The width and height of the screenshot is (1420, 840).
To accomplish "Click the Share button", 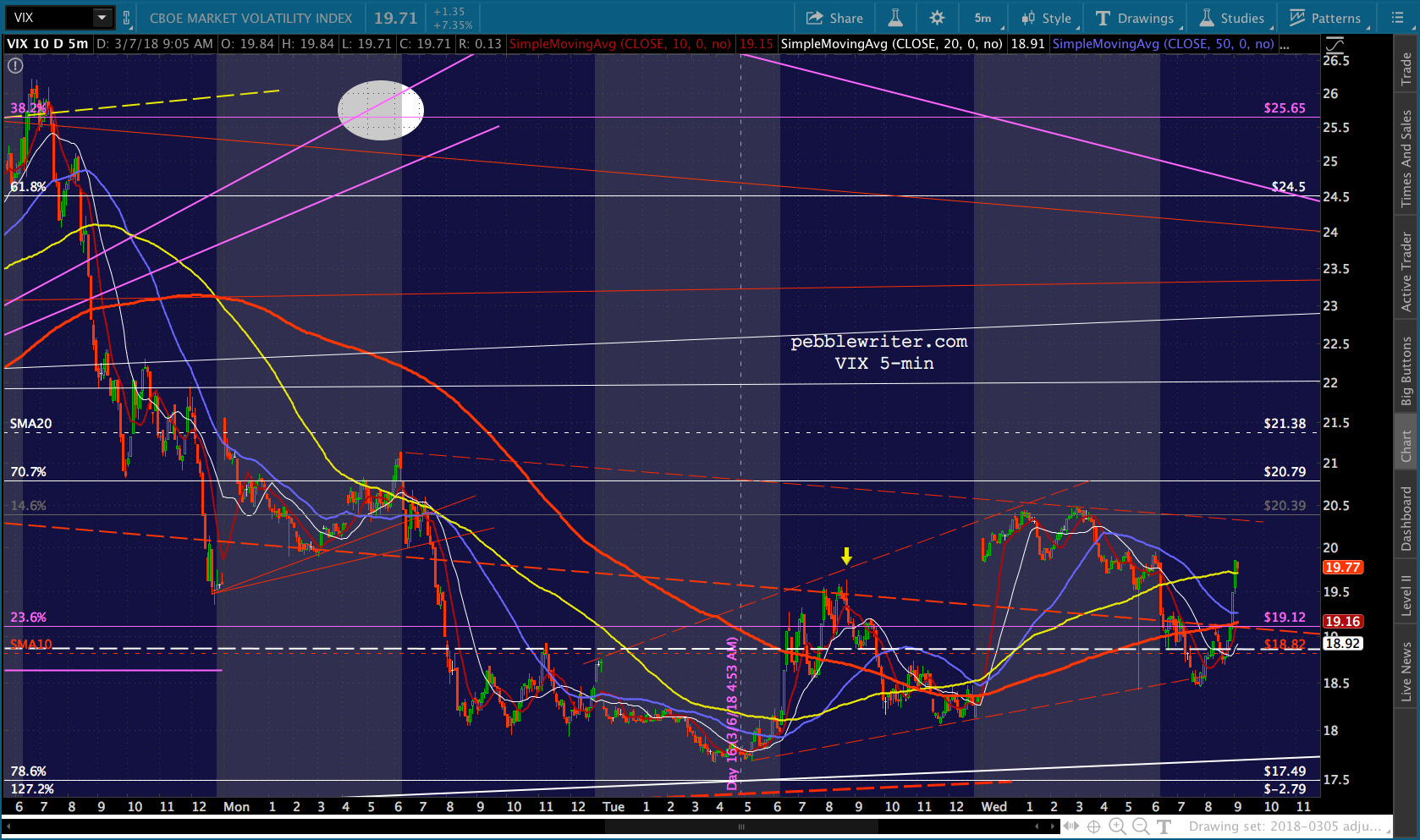I will point(834,18).
